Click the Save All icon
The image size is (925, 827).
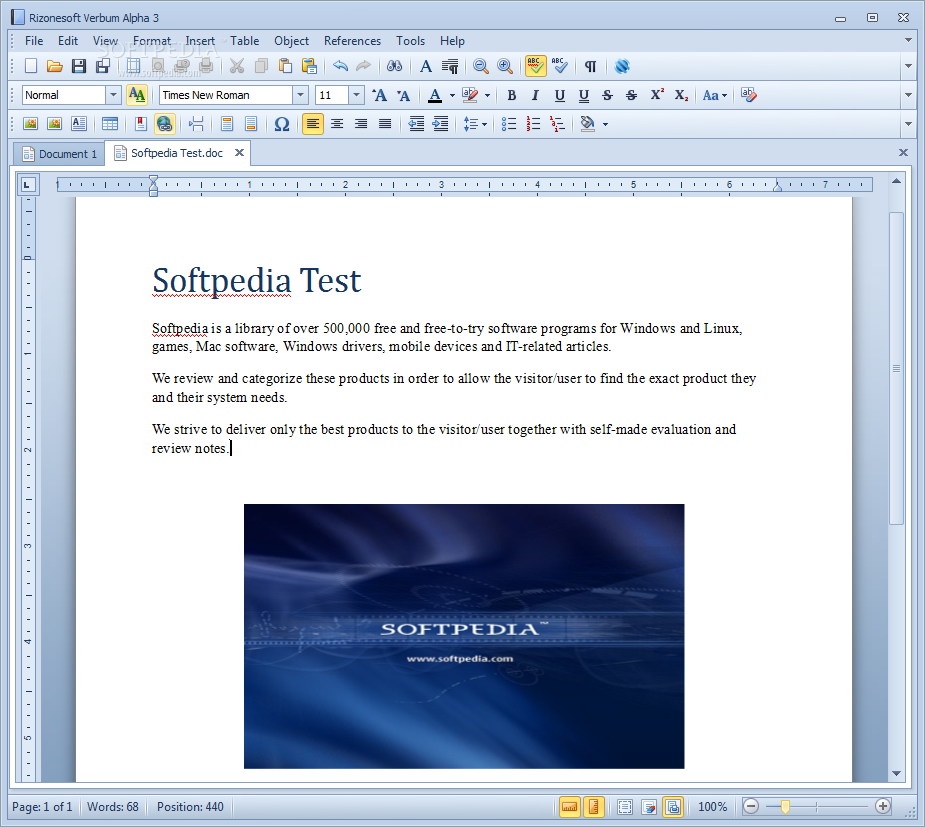pos(103,66)
